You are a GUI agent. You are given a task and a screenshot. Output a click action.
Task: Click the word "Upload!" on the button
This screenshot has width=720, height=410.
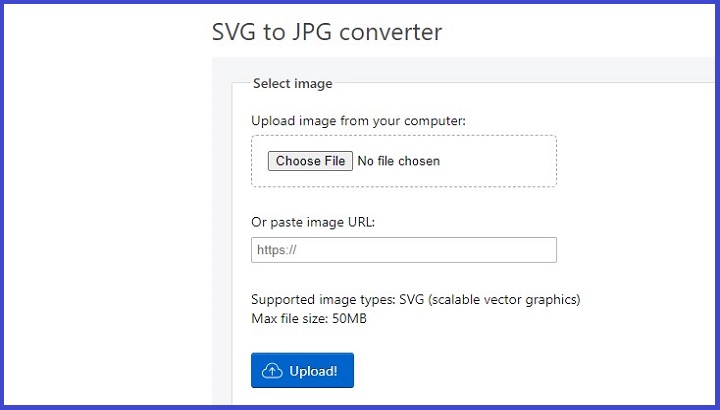(313, 371)
